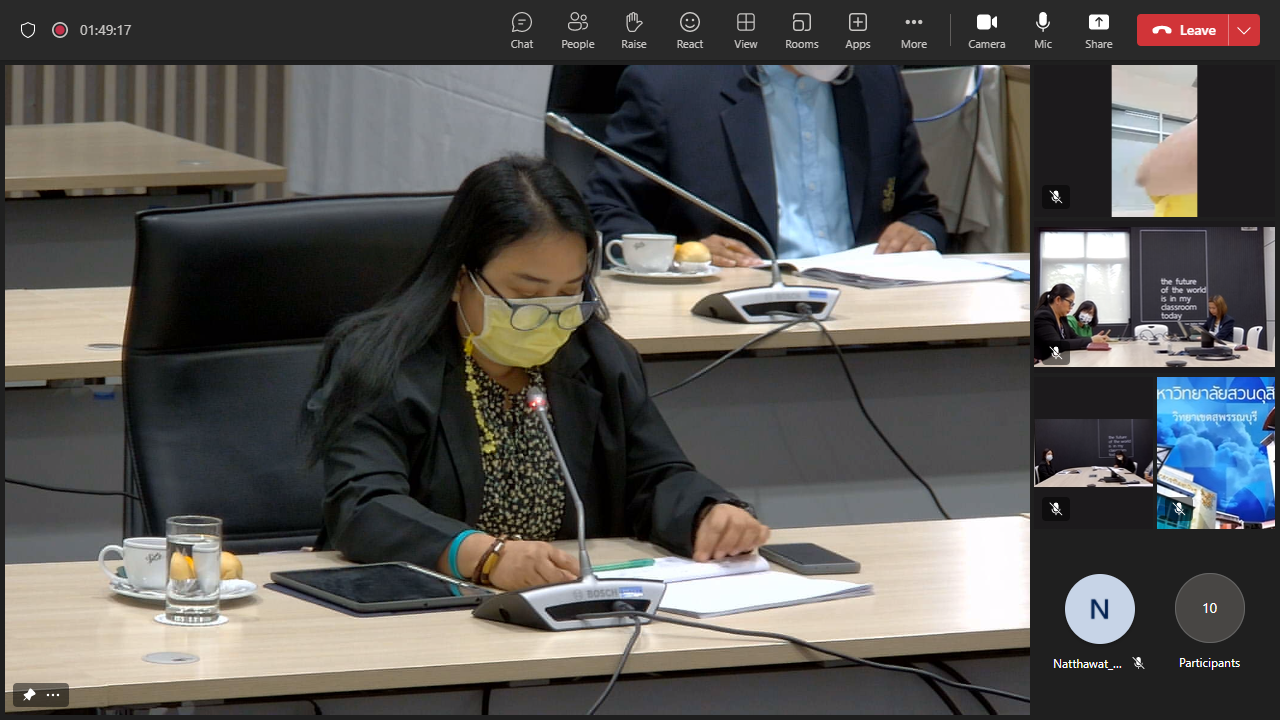Select the top participant video tile
The width and height of the screenshot is (1280, 720).
(1154, 141)
